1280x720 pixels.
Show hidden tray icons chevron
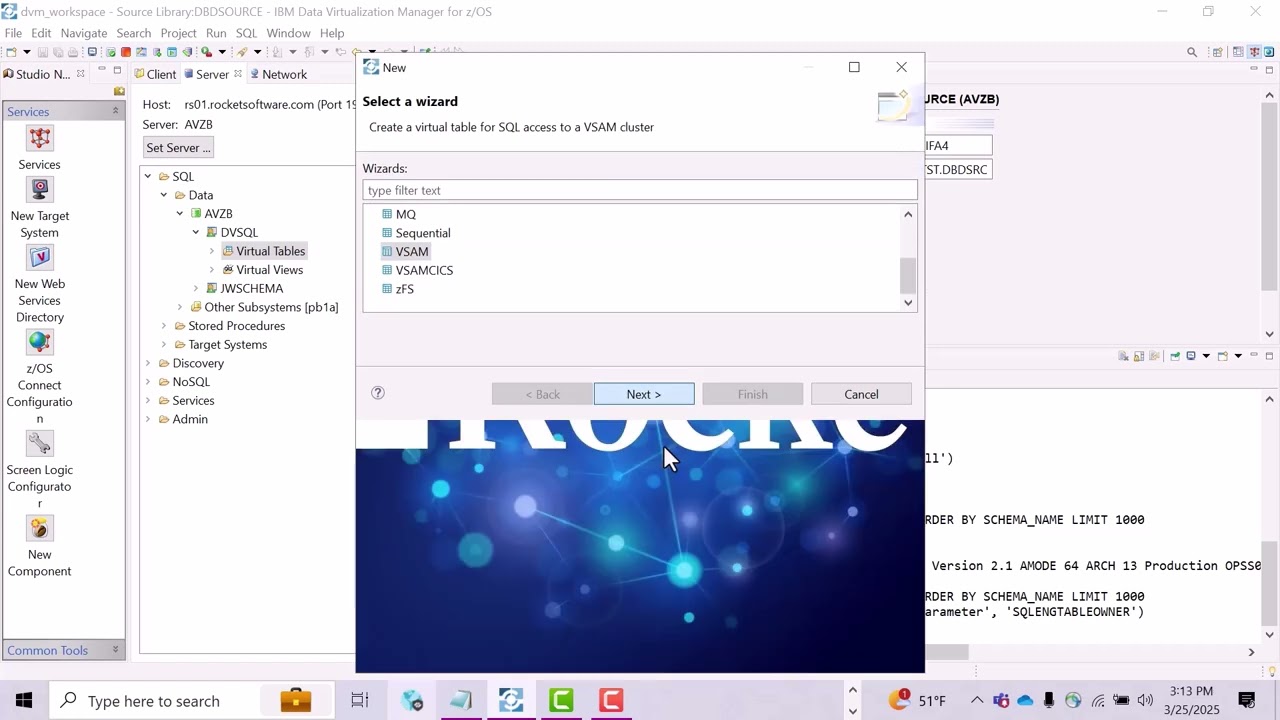tap(977, 700)
